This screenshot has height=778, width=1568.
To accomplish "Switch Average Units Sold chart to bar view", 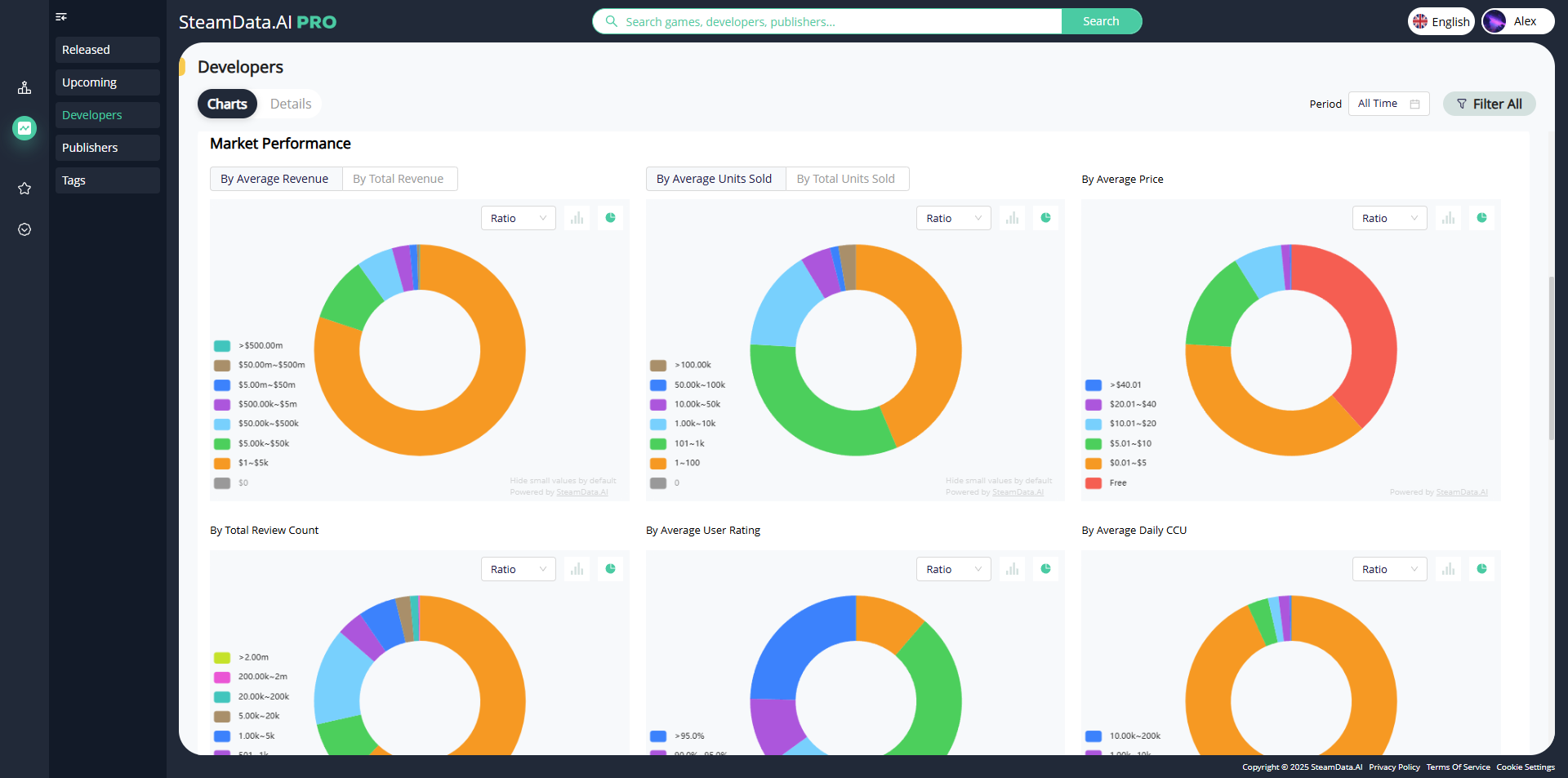I will 1012,218.
